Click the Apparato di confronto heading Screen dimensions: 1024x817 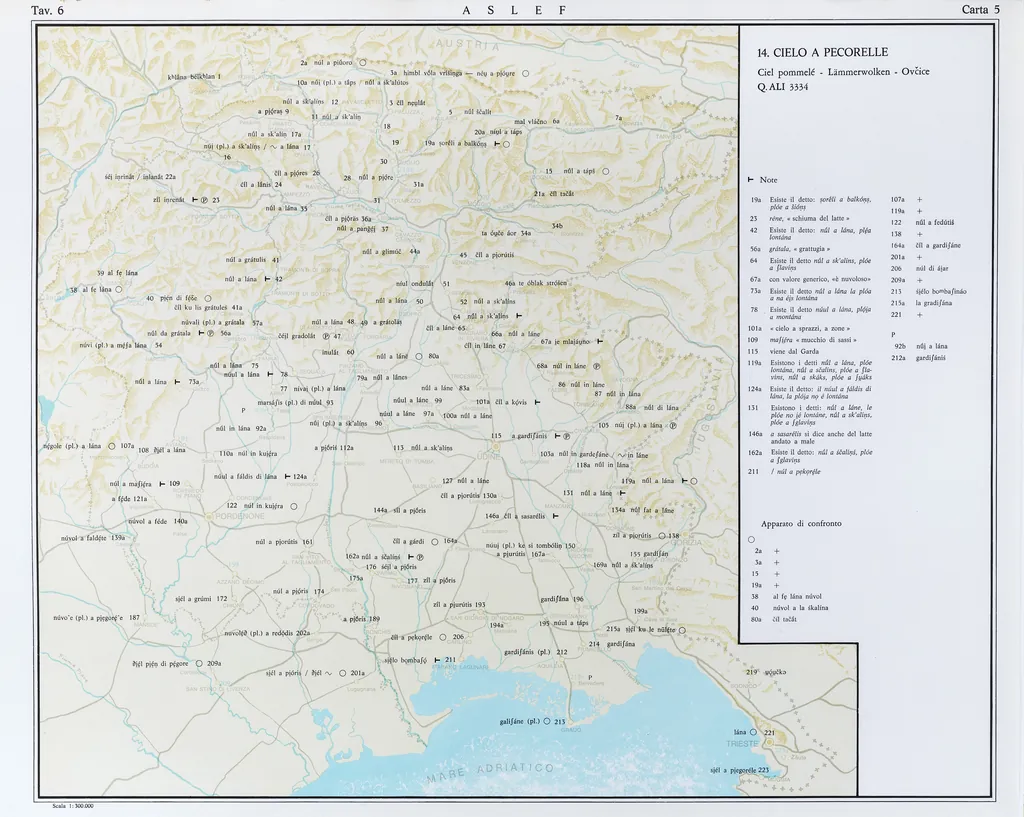click(x=800, y=523)
